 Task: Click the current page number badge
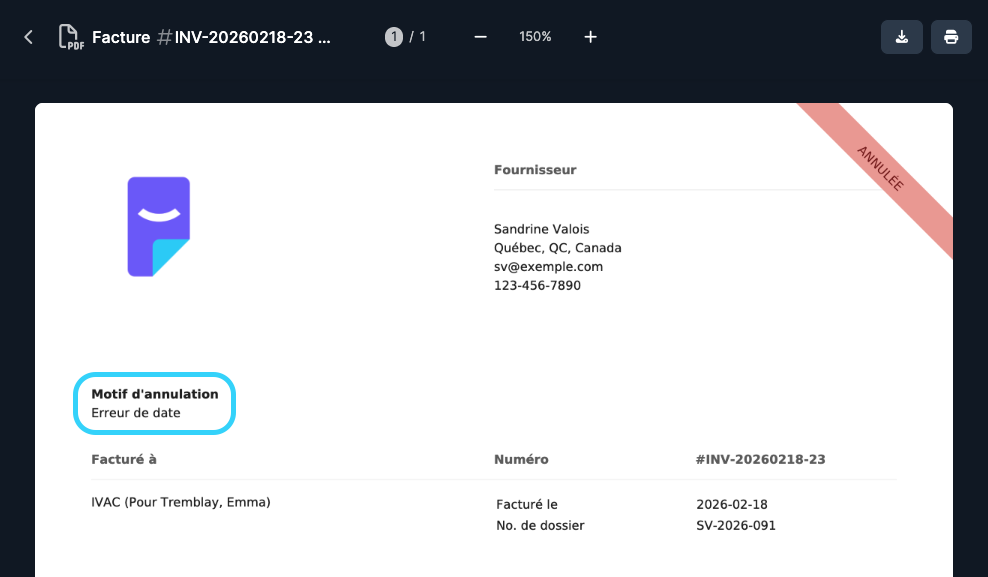pyautogui.click(x=394, y=37)
